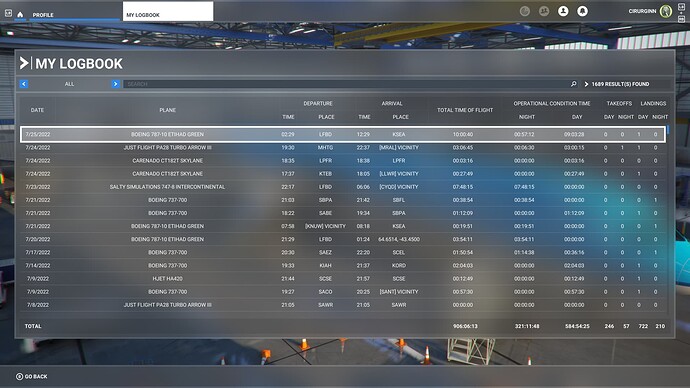Select the 7/17/2022 Boeing 737-700 row
Image resolution: width=690 pixels, height=388 pixels.
point(343,253)
